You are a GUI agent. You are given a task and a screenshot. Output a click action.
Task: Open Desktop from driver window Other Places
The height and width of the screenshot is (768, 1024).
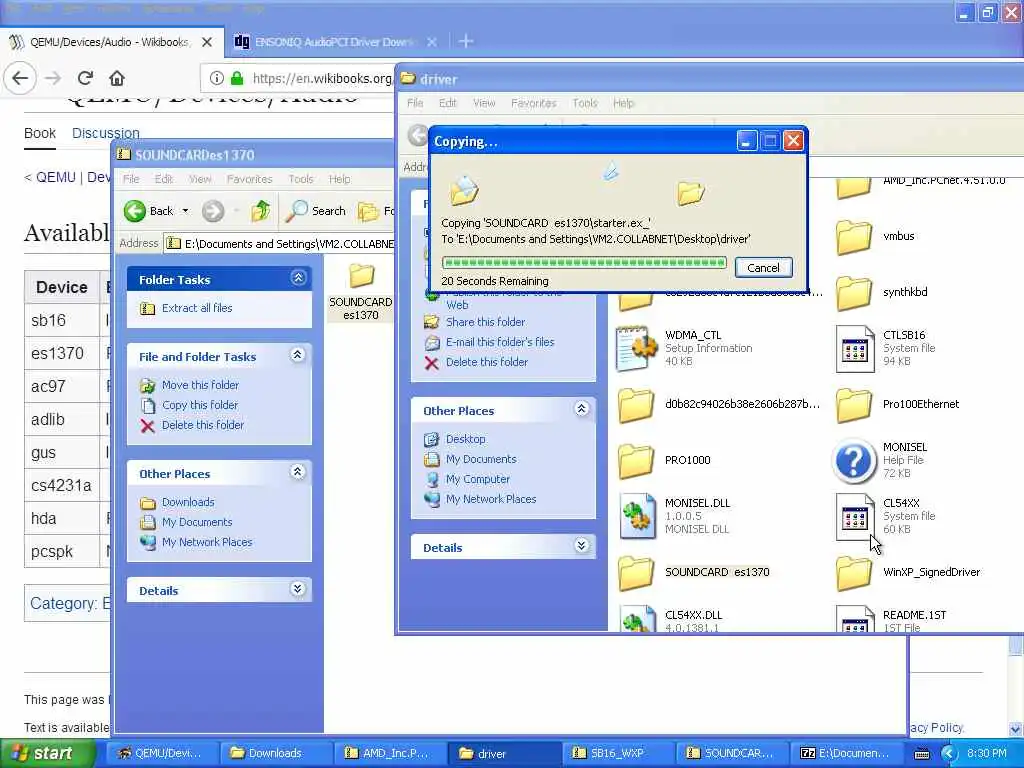[466, 439]
